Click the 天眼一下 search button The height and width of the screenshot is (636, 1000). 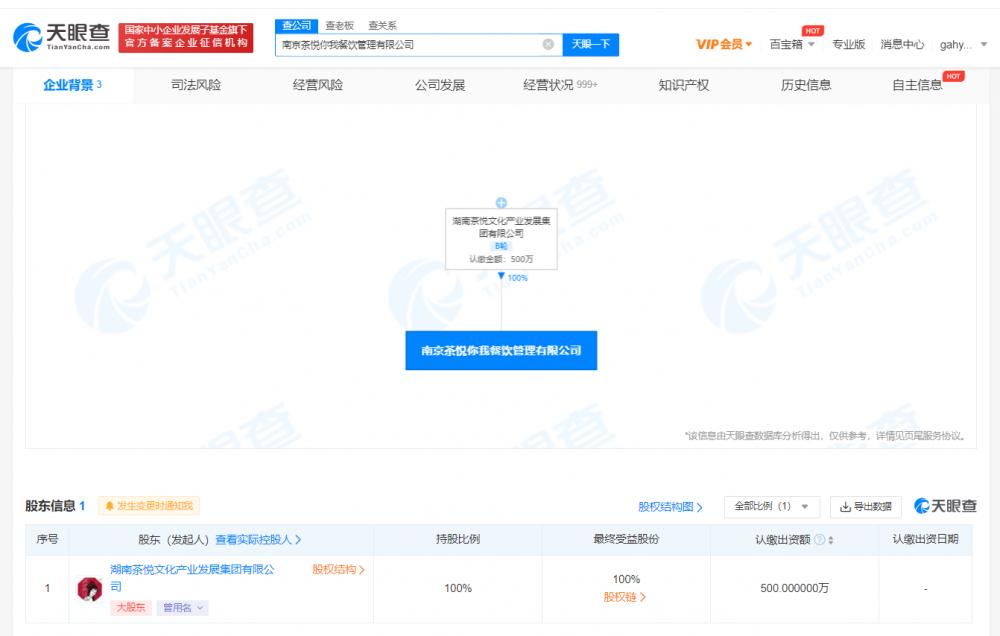pos(592,44)
